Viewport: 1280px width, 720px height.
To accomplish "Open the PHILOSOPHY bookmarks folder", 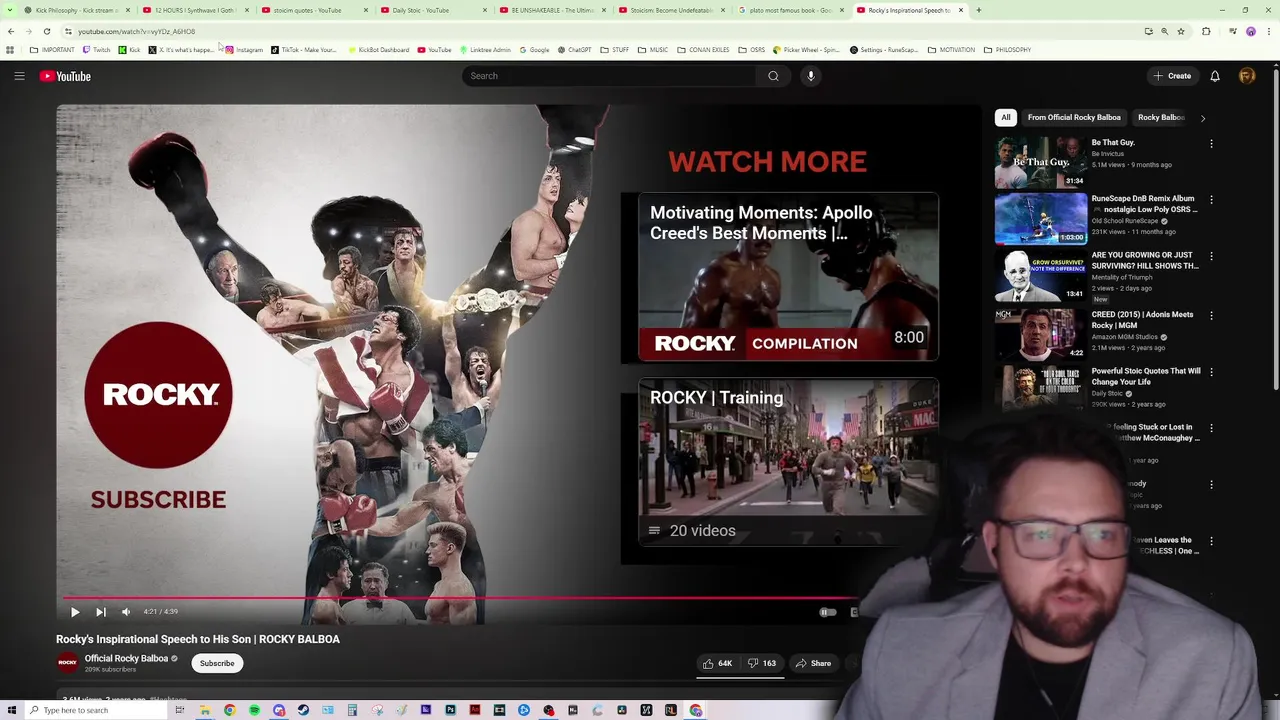I will click(1007, 50).
